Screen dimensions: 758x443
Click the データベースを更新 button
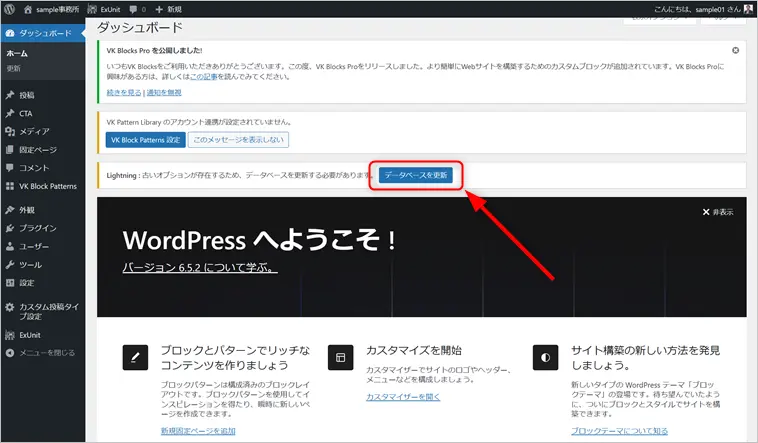tap(418, 175)
